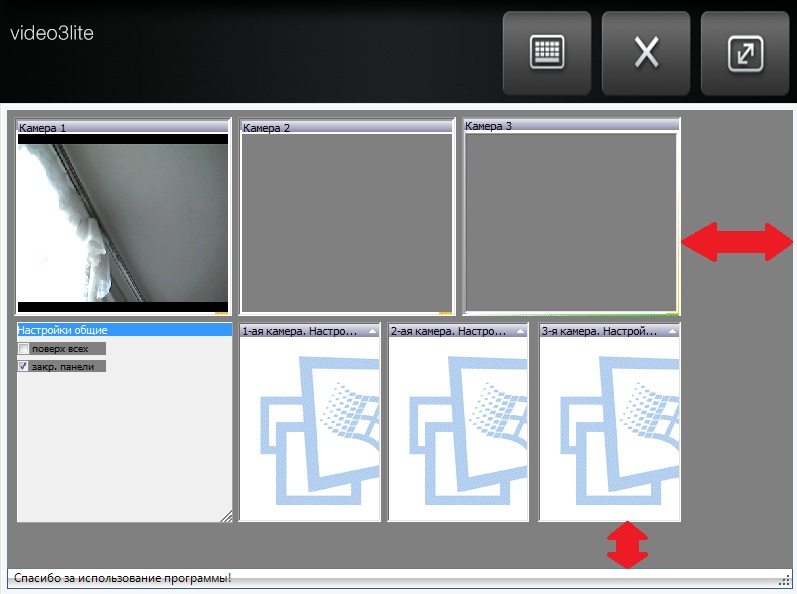The image size is (797, 594).
Task: Uncheck the "закр. панели" checkbox
Action: tap(24, 367)
